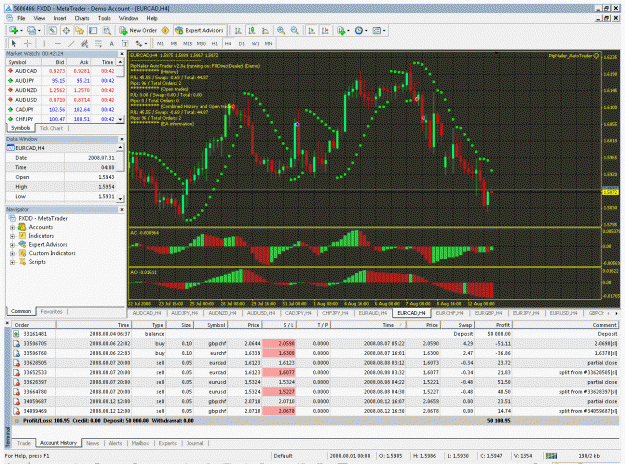Image resolution: width=625 pixels, height=464 pixels.
Task: Select the Text (A) tool
Action: pos(112,43)
